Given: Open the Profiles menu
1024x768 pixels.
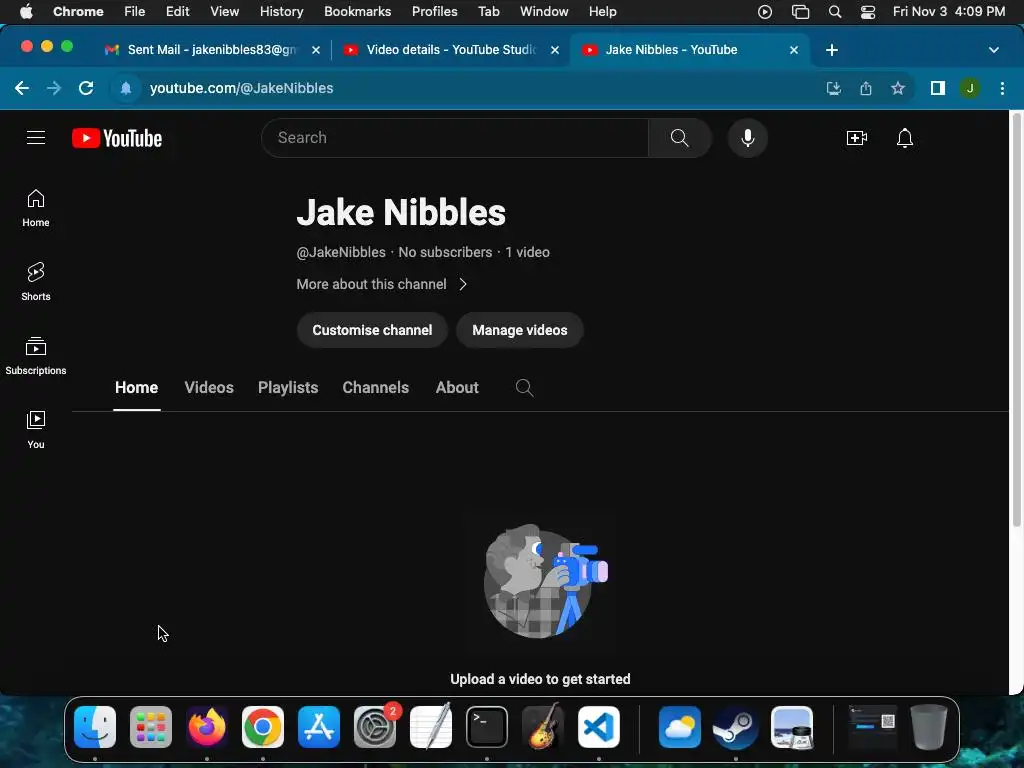Looking at the screenshot, I should pos(434,12).
